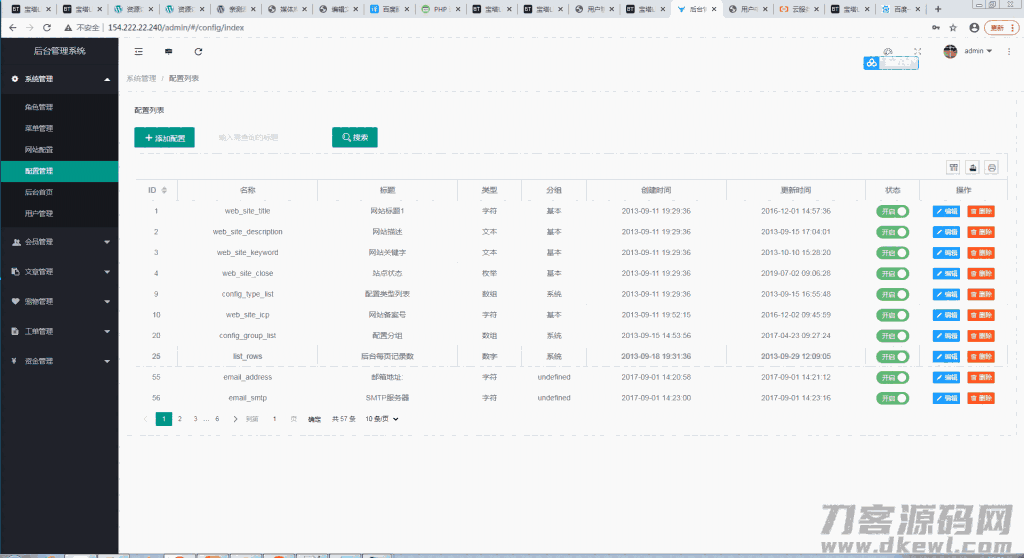Toggle the status switch for web_site_title
Image resolution: width=1024 pixels, height=558 pixels.
pyautogui.click(x=892, y=211)
